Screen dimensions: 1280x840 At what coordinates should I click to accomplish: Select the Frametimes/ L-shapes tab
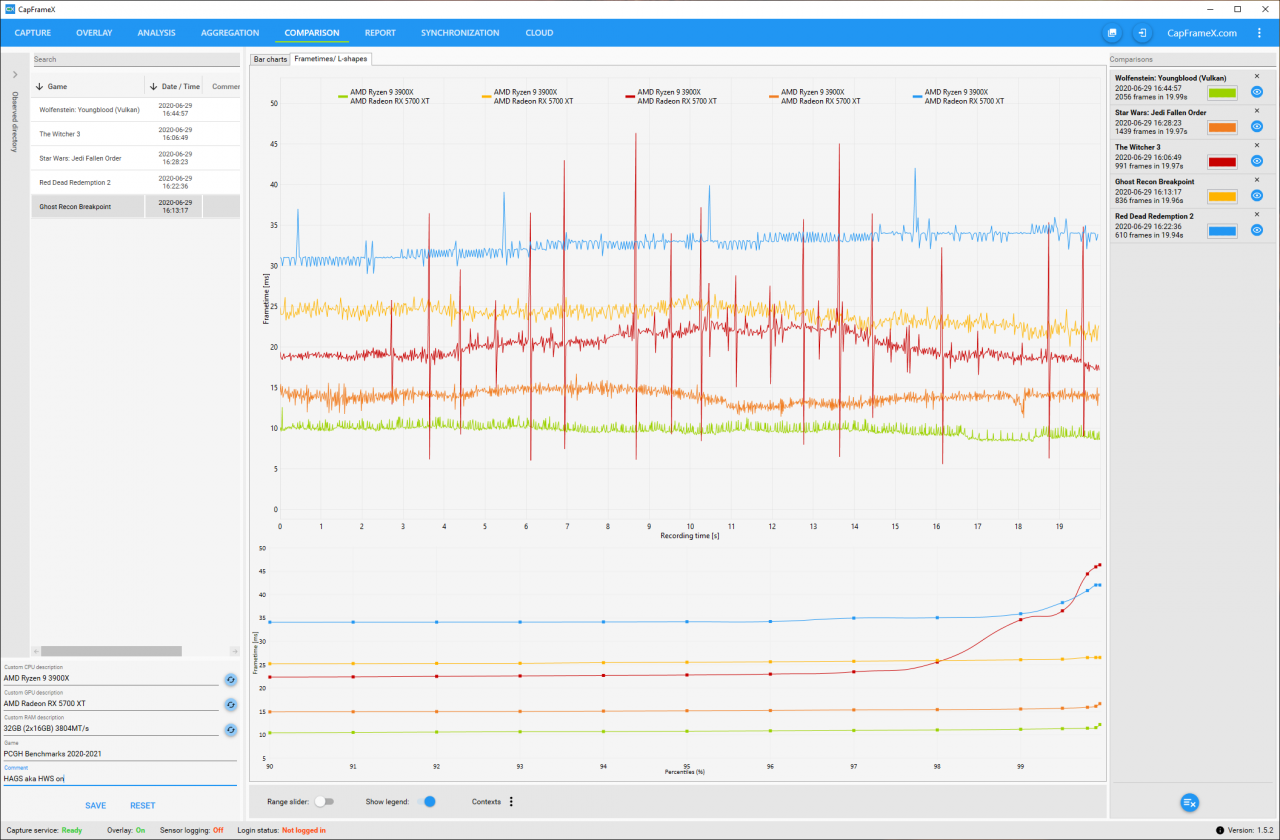(331, 59)
